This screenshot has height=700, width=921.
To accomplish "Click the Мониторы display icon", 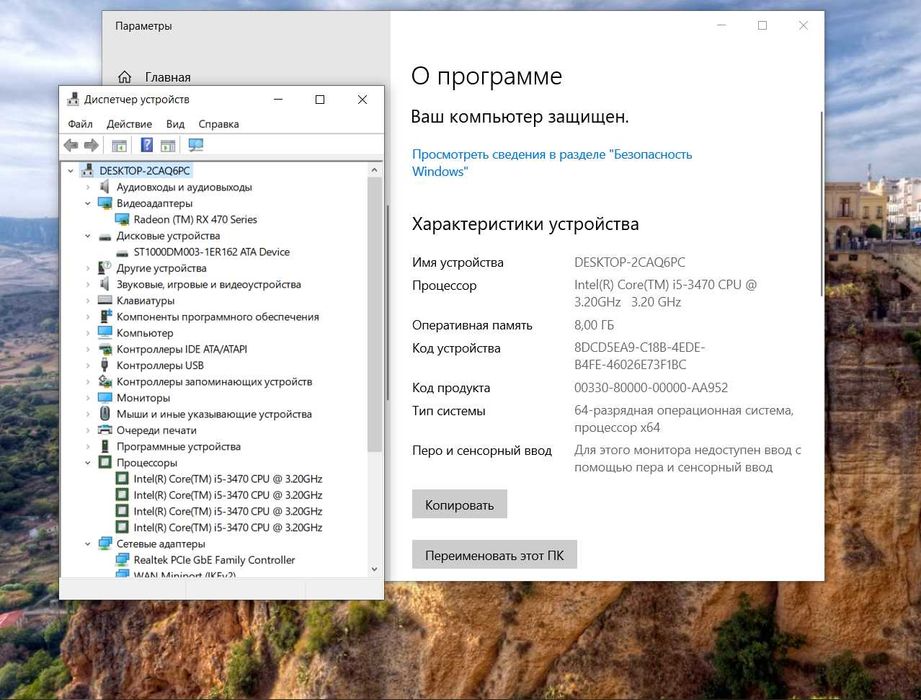I will coord(105,398).
